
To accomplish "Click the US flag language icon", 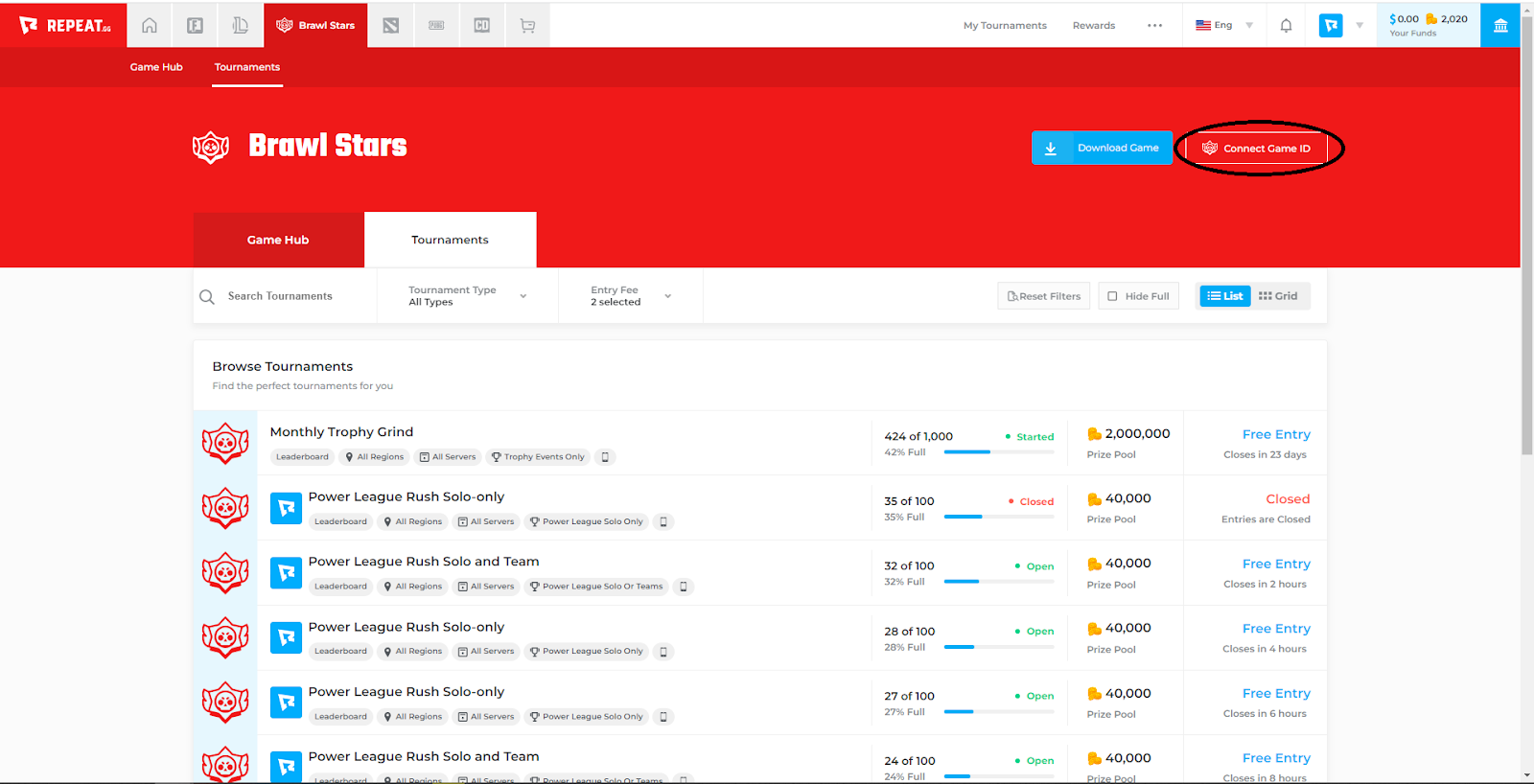I will tap(1203, 26).
